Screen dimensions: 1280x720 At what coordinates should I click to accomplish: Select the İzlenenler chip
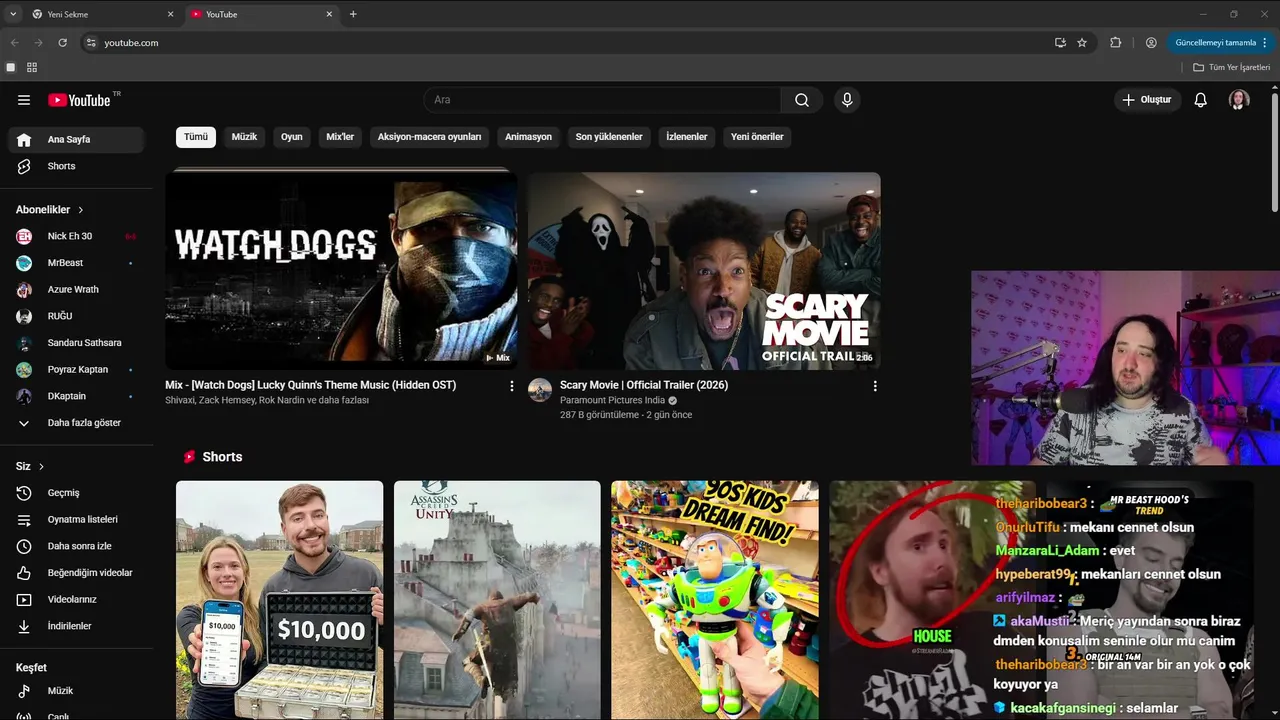pyautogui.click(x=687, y=137)
